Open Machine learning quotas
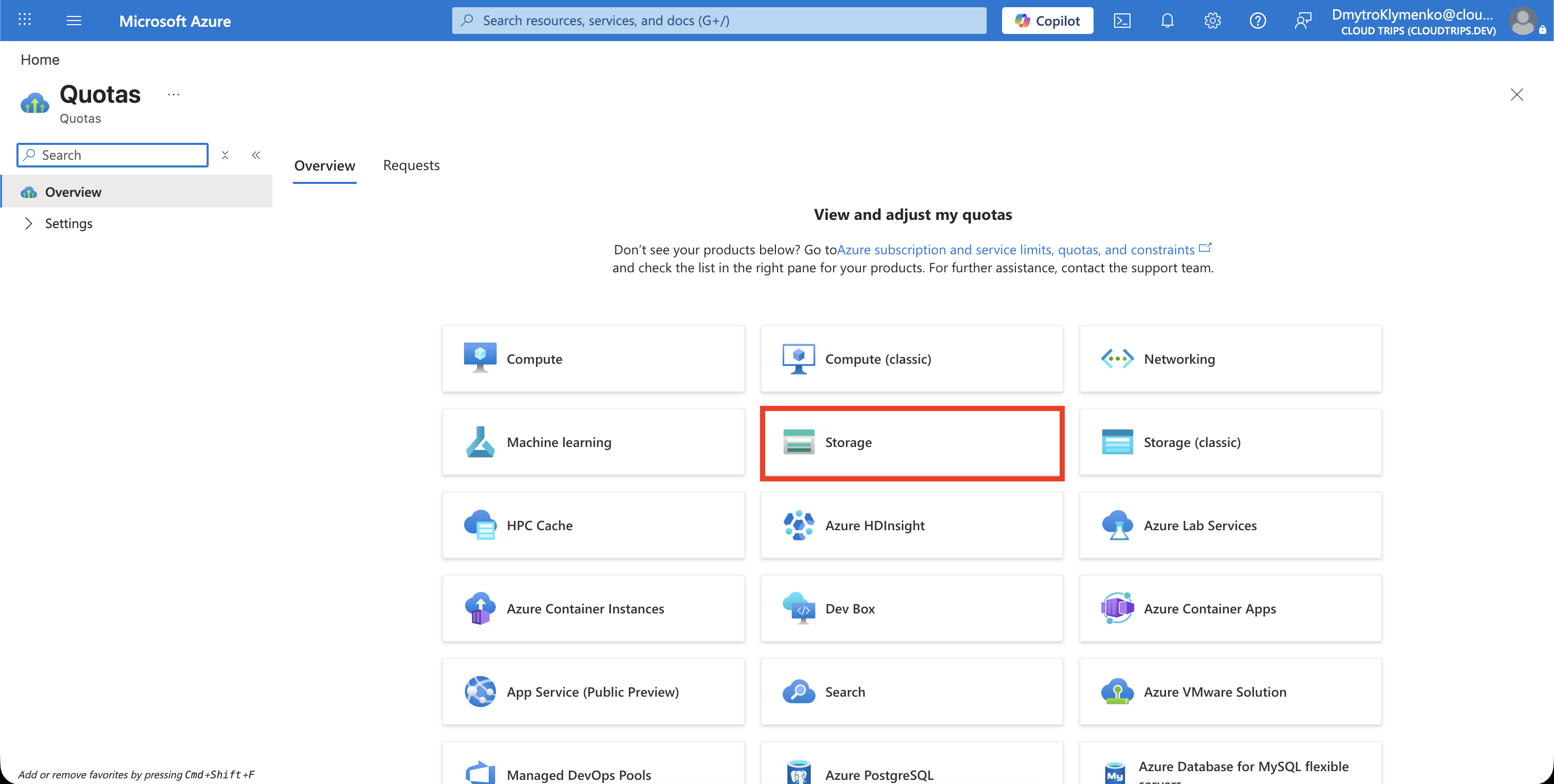This screenshot has height=784, width=1554. pyautogui.click(x=593, y=442)
